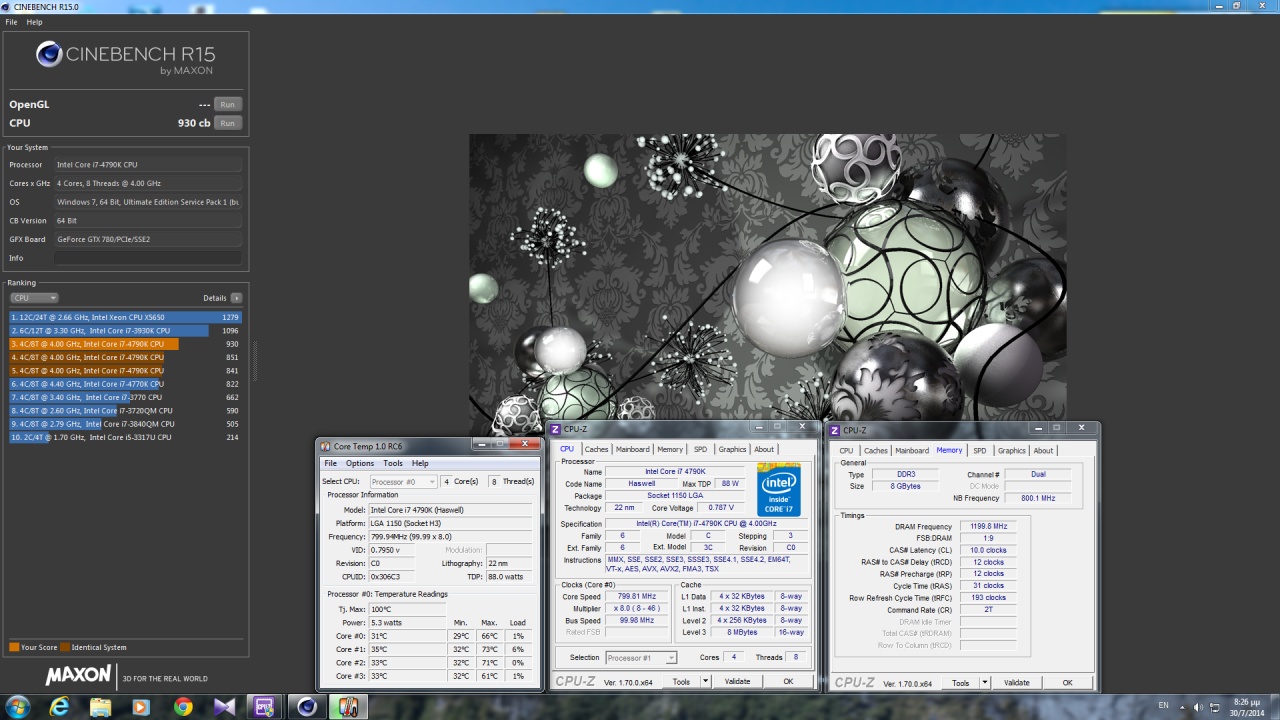Open the Selection Processor #1 dropdown in CPU-Z

pyautogui.click(x=641, y=658)
